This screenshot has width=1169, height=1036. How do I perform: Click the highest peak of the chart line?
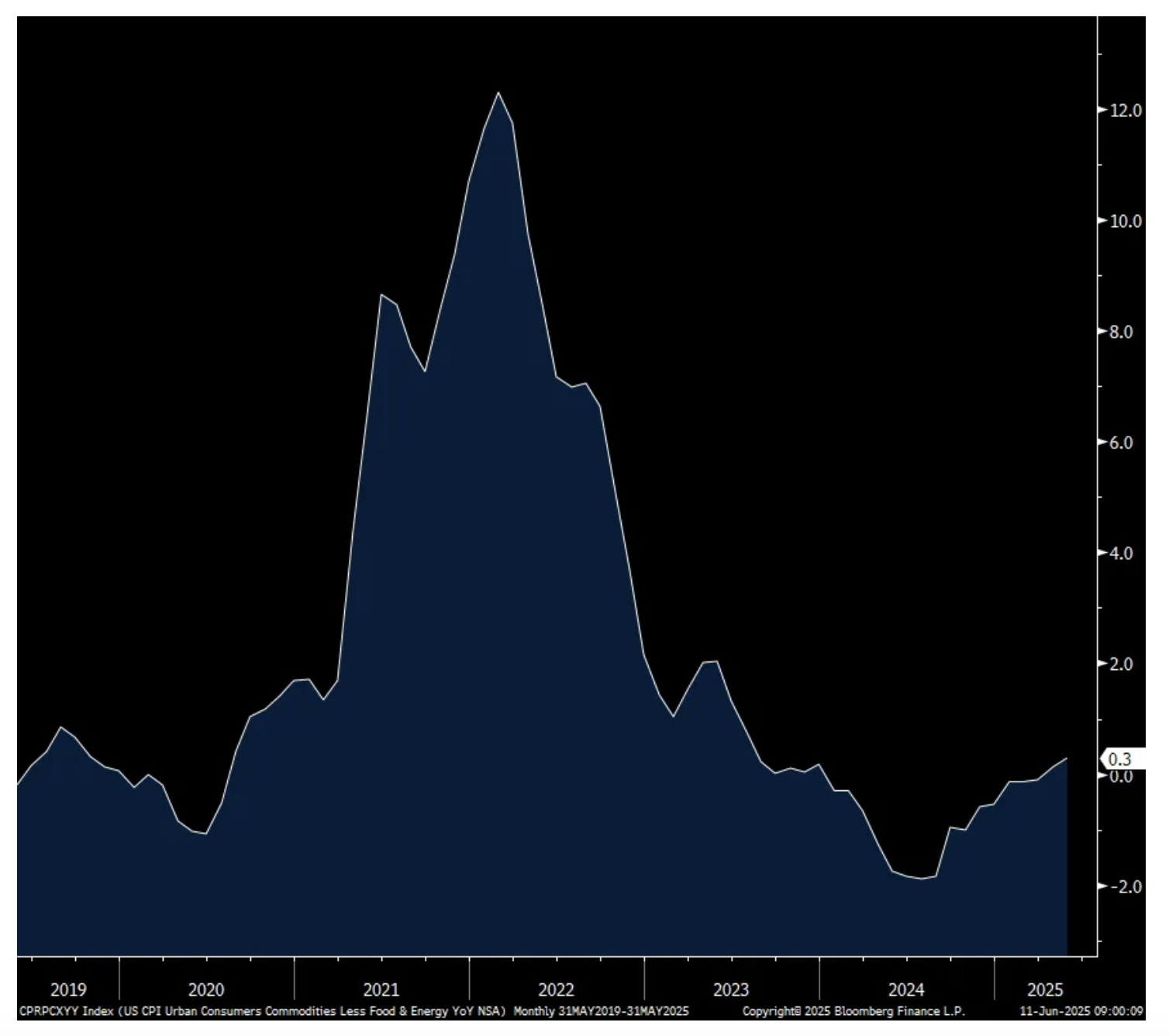498,93
